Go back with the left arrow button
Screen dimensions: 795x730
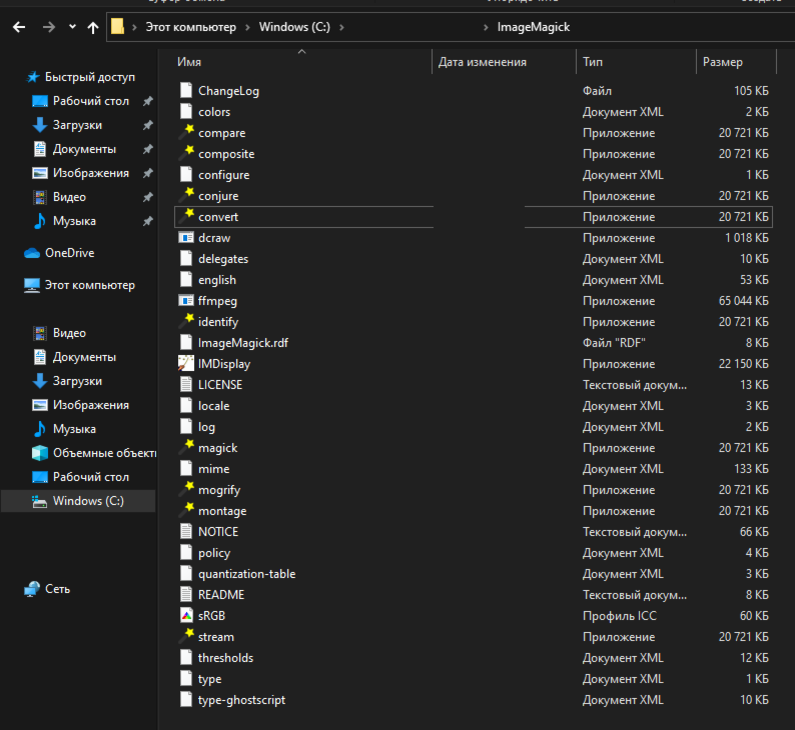coord(19,27)
